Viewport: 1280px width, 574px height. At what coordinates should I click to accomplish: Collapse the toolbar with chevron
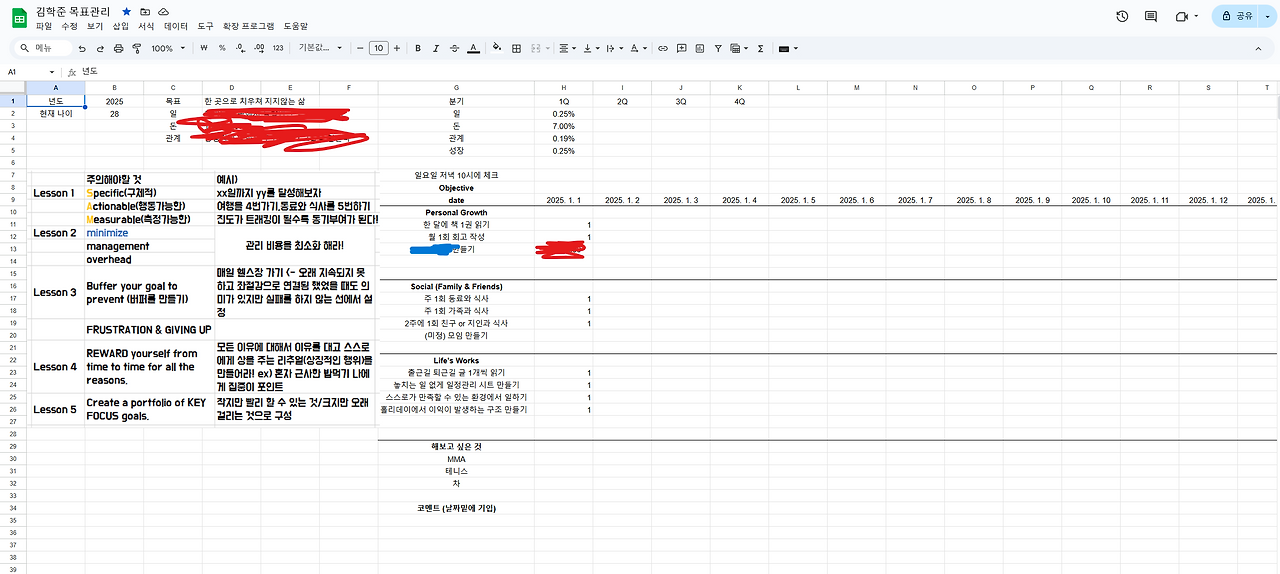click(1259, 48)
